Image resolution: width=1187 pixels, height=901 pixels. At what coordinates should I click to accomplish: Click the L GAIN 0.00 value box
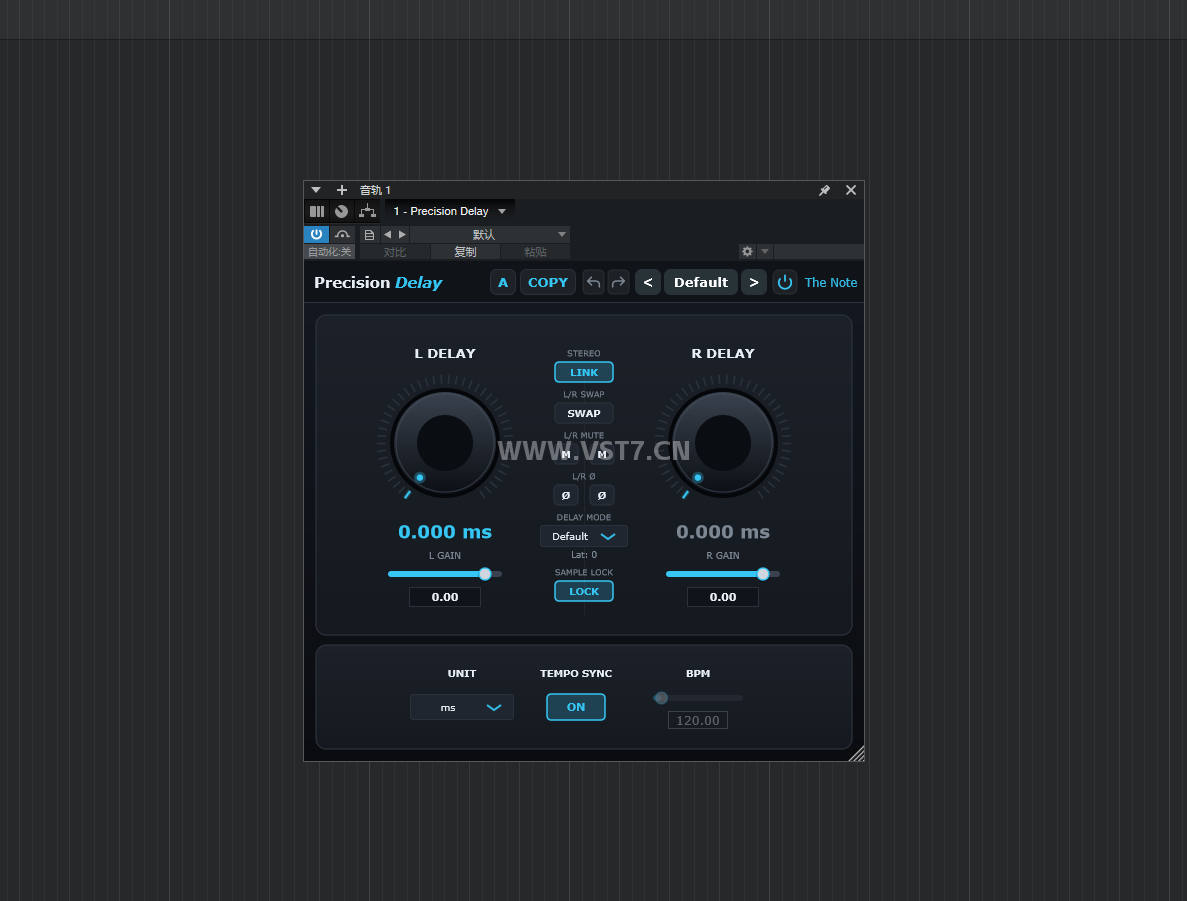coord(445,597)
